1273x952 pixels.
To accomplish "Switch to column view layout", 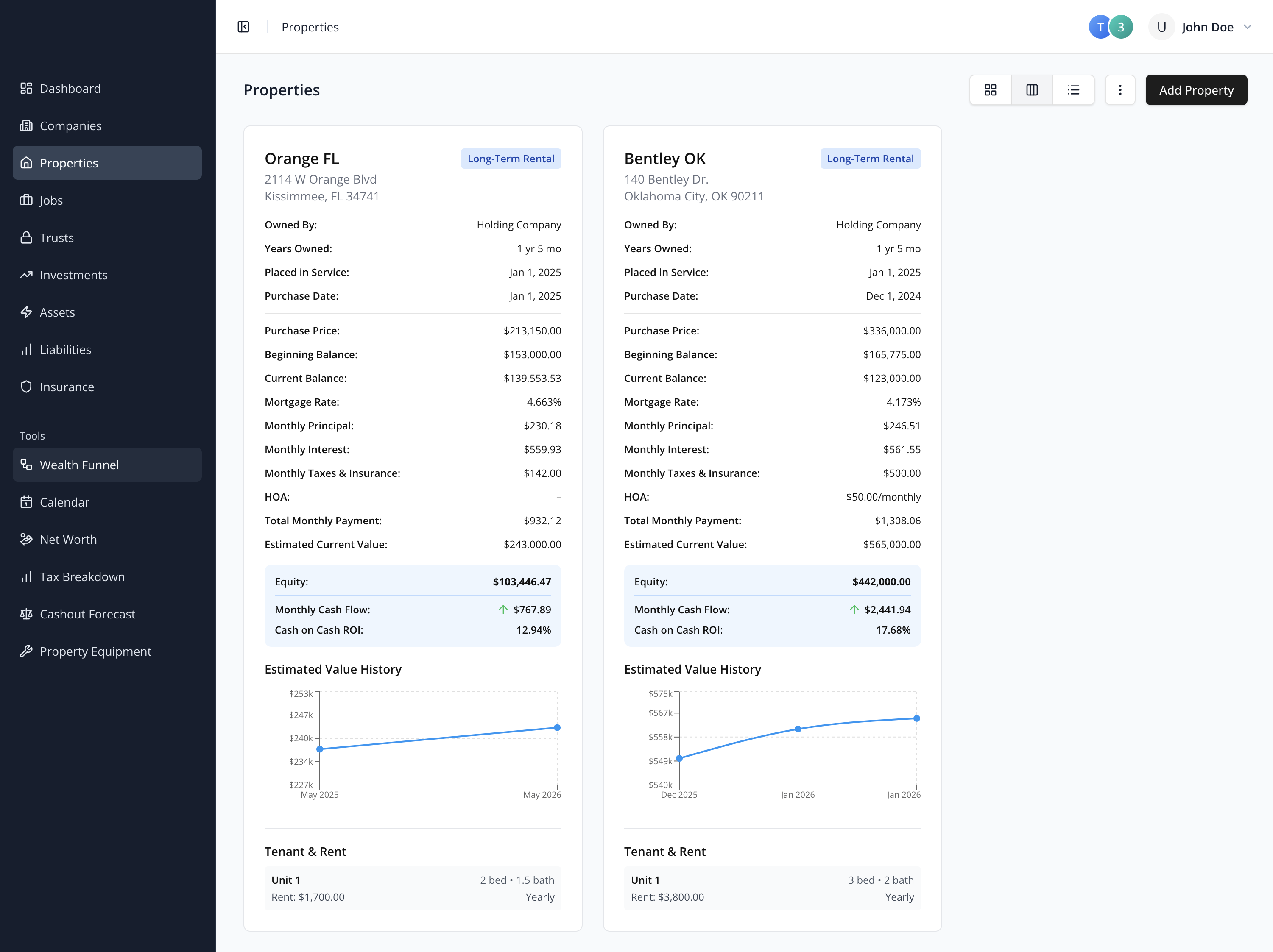I will [1032, 90].
